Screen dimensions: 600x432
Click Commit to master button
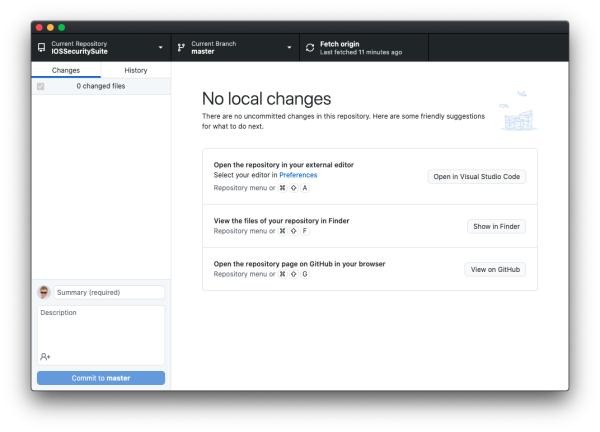click(101, 378)
